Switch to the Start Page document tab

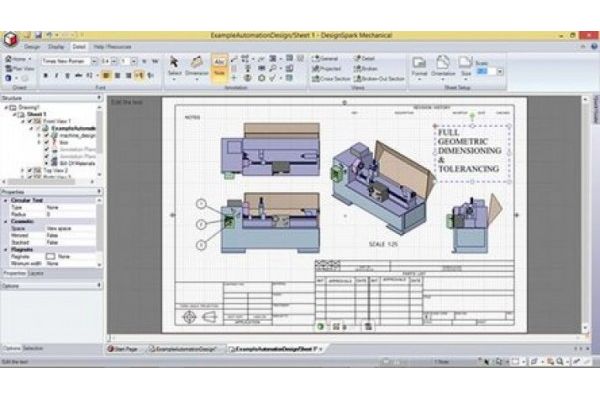click(123, 349)
